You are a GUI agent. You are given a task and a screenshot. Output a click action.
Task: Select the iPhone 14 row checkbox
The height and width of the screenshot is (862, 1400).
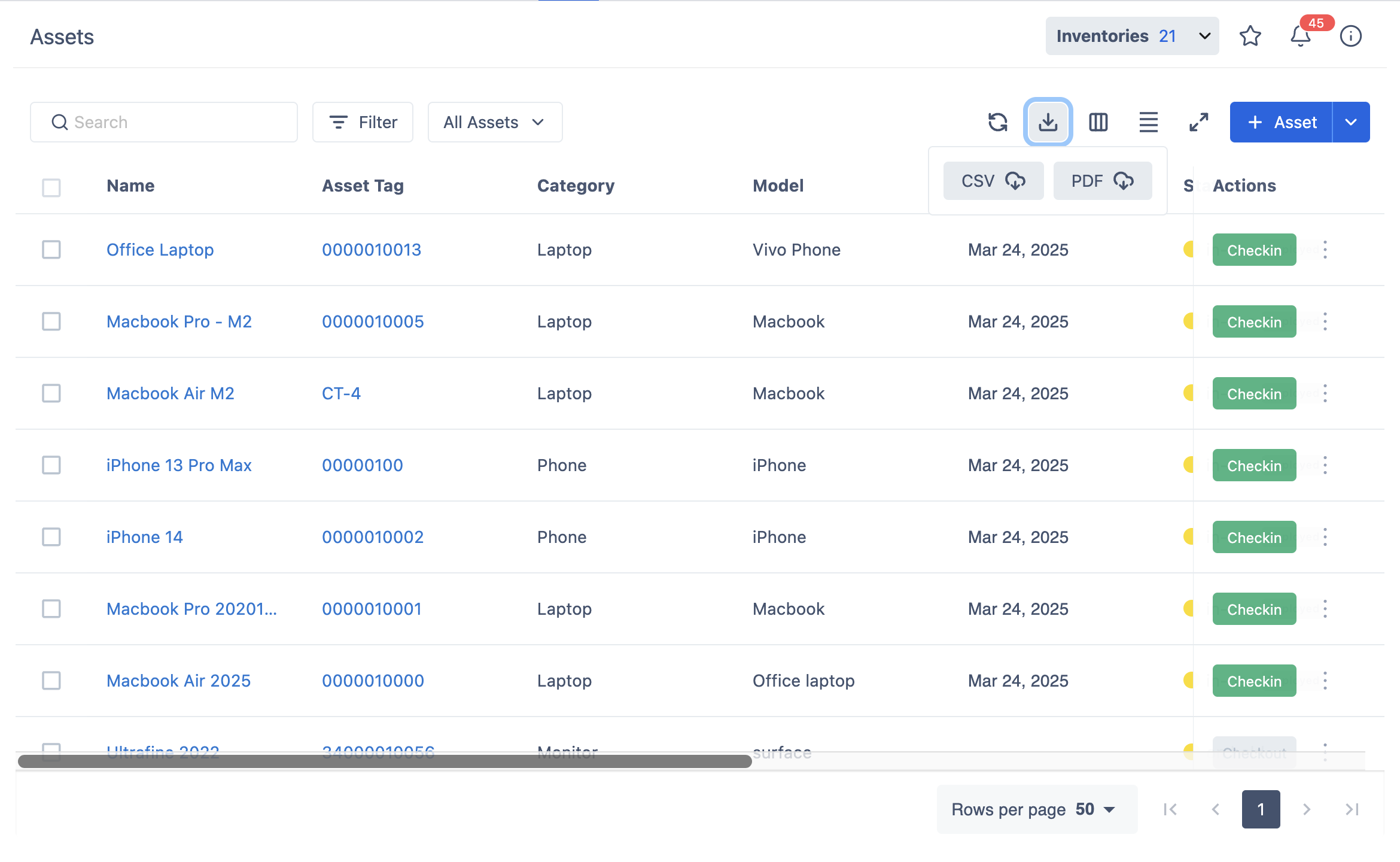(51, 537)
